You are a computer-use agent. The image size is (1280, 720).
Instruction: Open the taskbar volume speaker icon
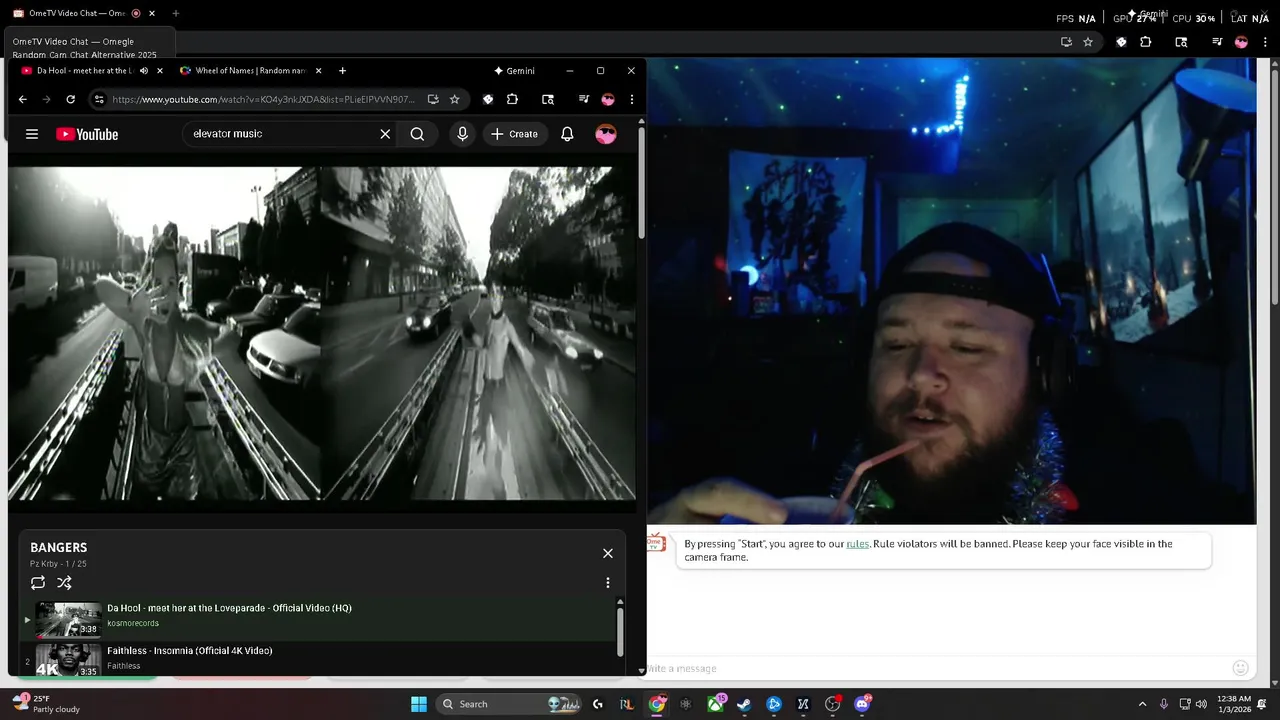pos(1201,704)
